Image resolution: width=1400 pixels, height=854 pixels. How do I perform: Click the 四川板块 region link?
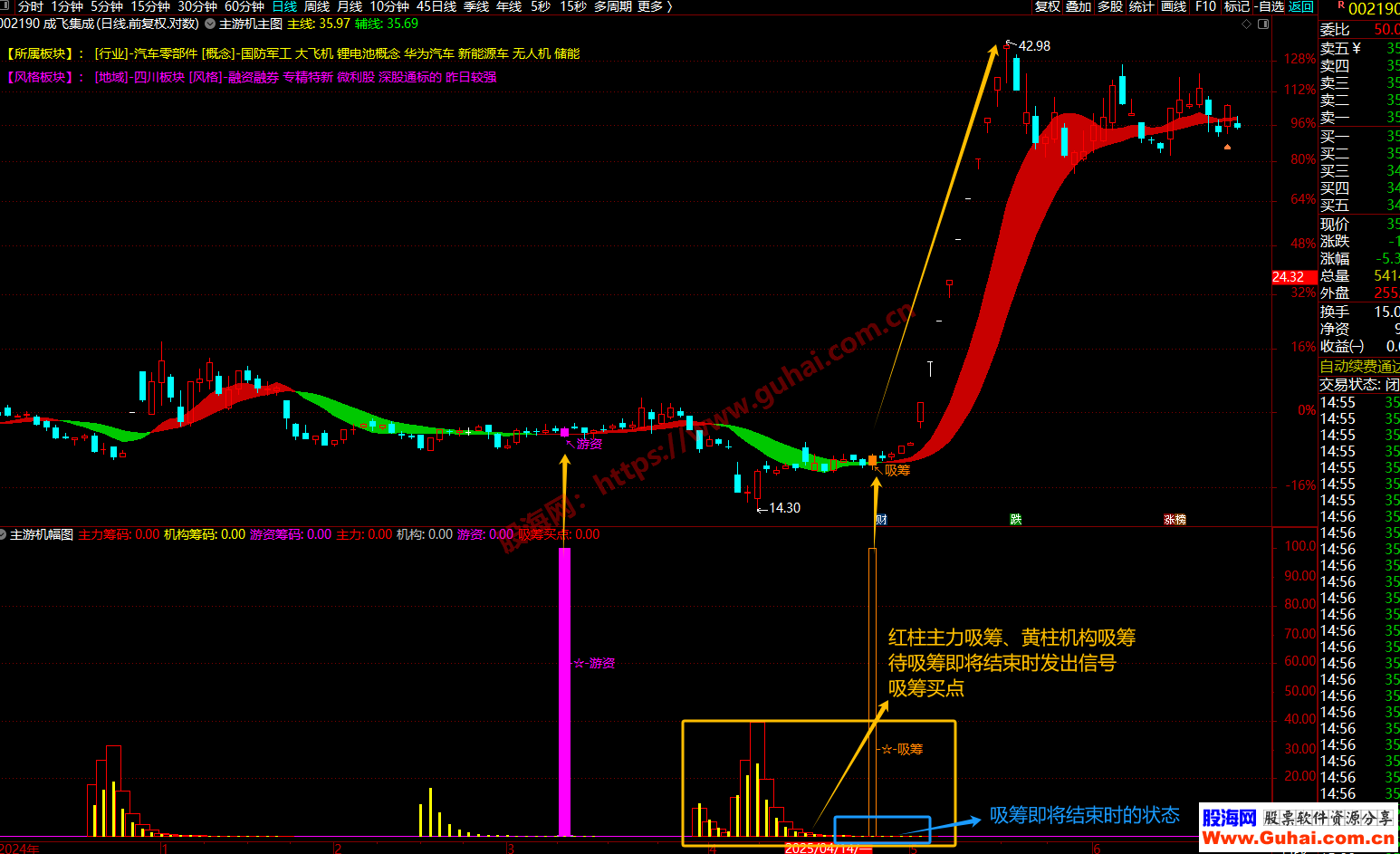click(159, 77)
